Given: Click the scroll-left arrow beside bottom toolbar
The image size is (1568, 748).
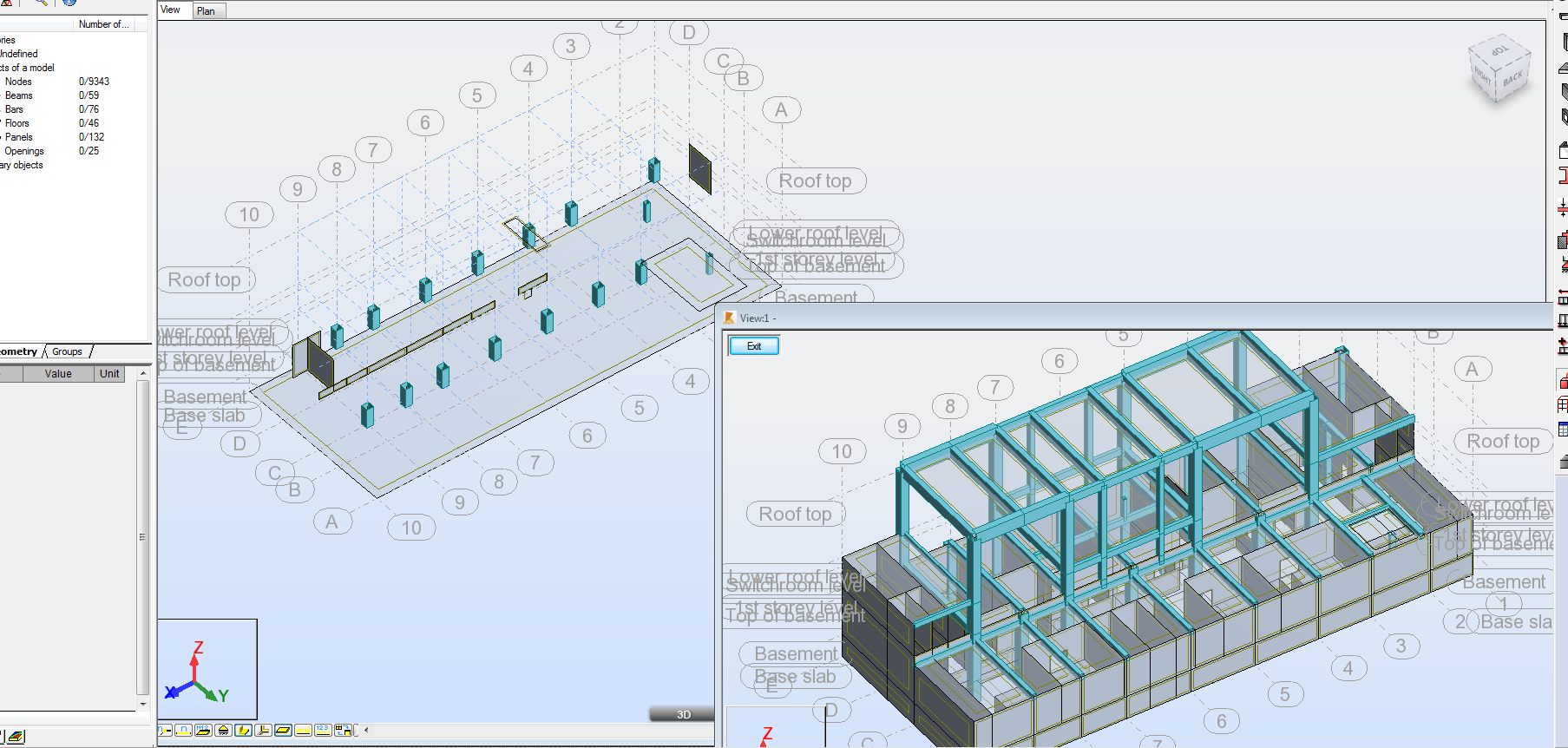Looking at the screenshot, I should (x=366, y=731).
